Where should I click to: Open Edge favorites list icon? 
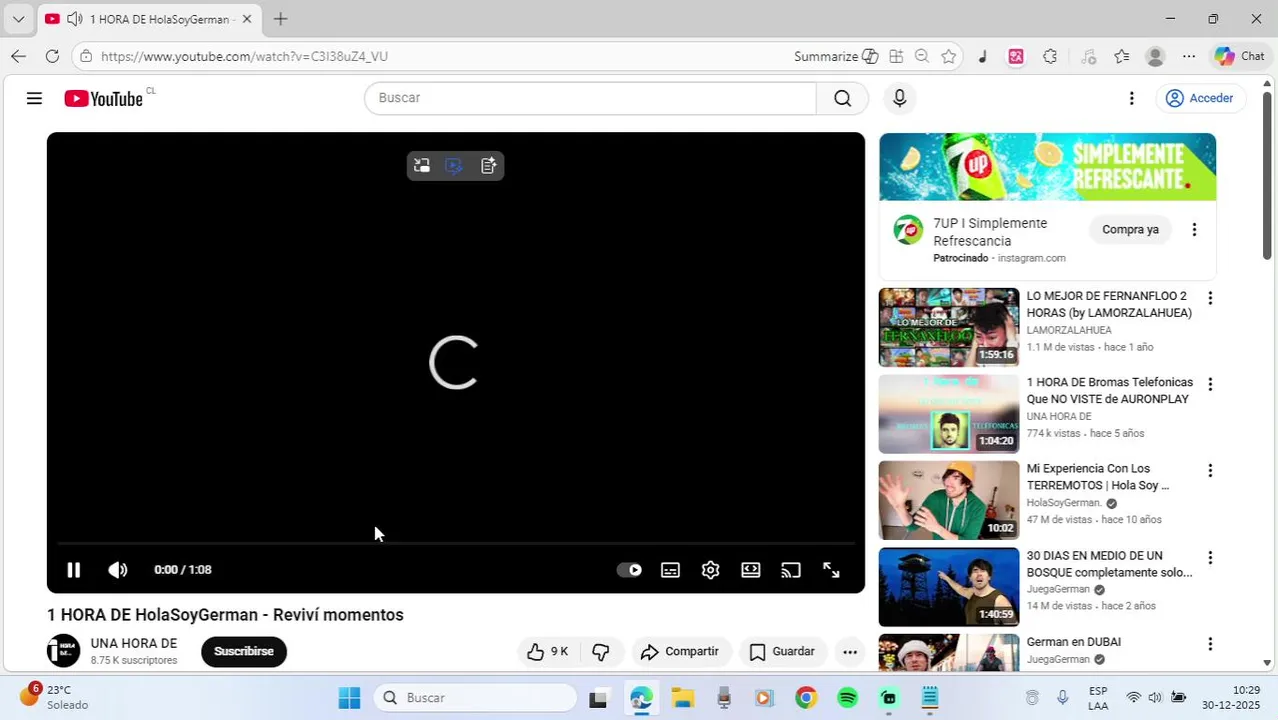point(1122,56)
